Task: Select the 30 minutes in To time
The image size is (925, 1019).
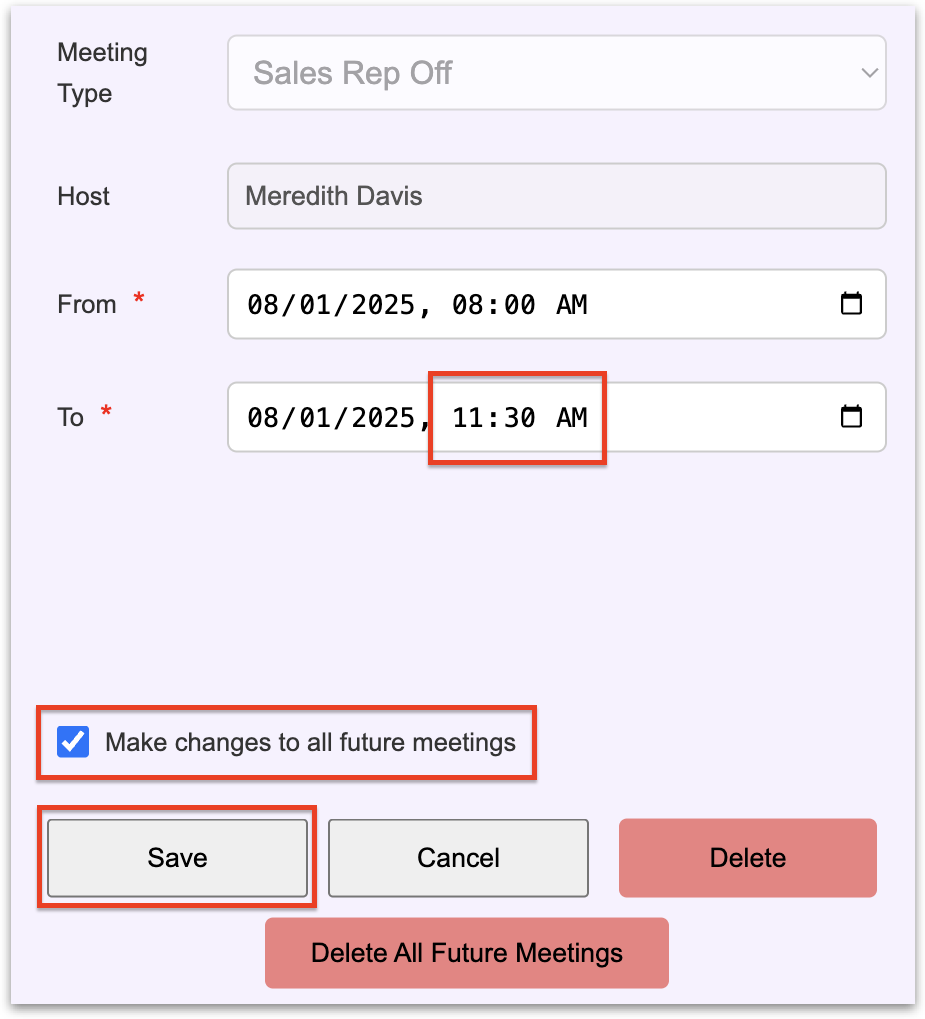Action: pos(519,417)
